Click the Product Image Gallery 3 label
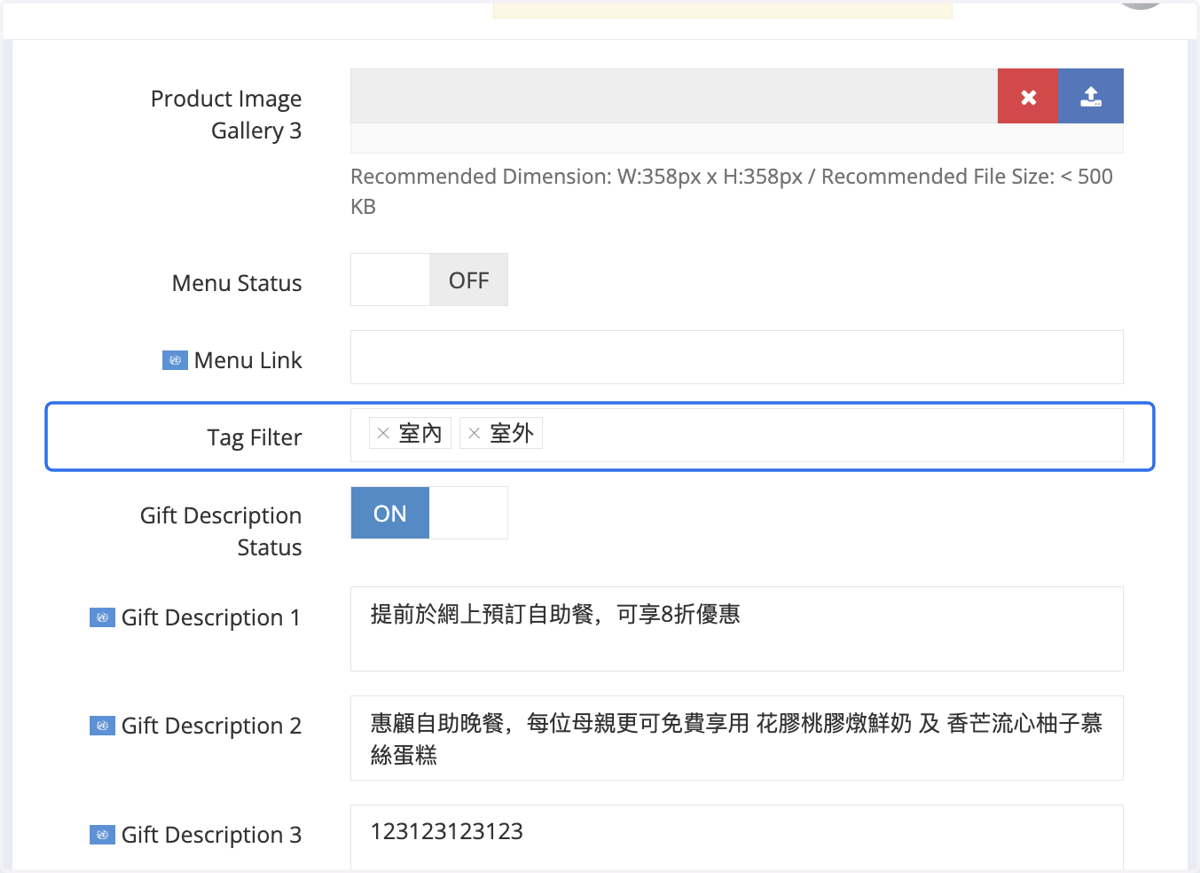The width and height of the screenshot is (1200, 873). (226, 115)
